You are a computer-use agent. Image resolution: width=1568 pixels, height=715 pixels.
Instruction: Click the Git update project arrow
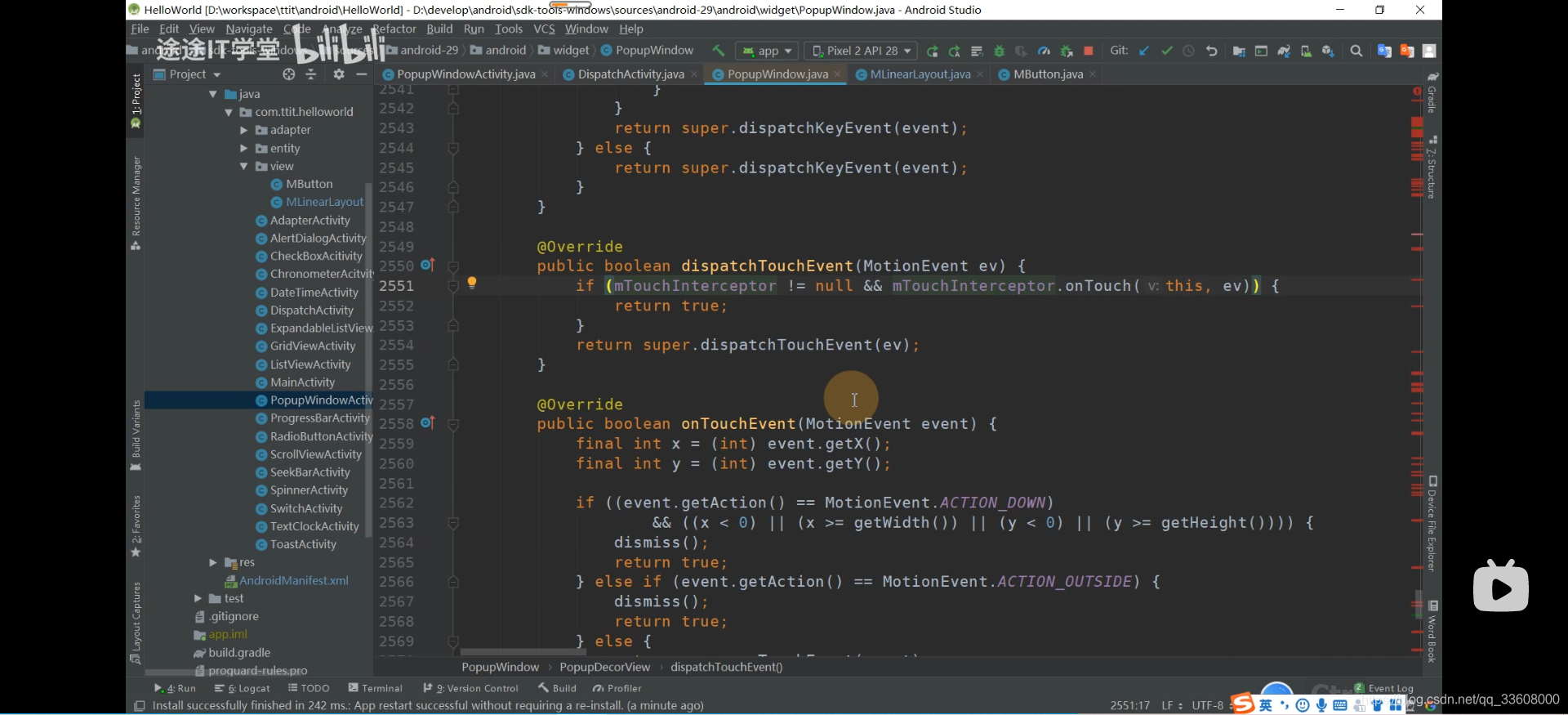(x=1144, y=51)
